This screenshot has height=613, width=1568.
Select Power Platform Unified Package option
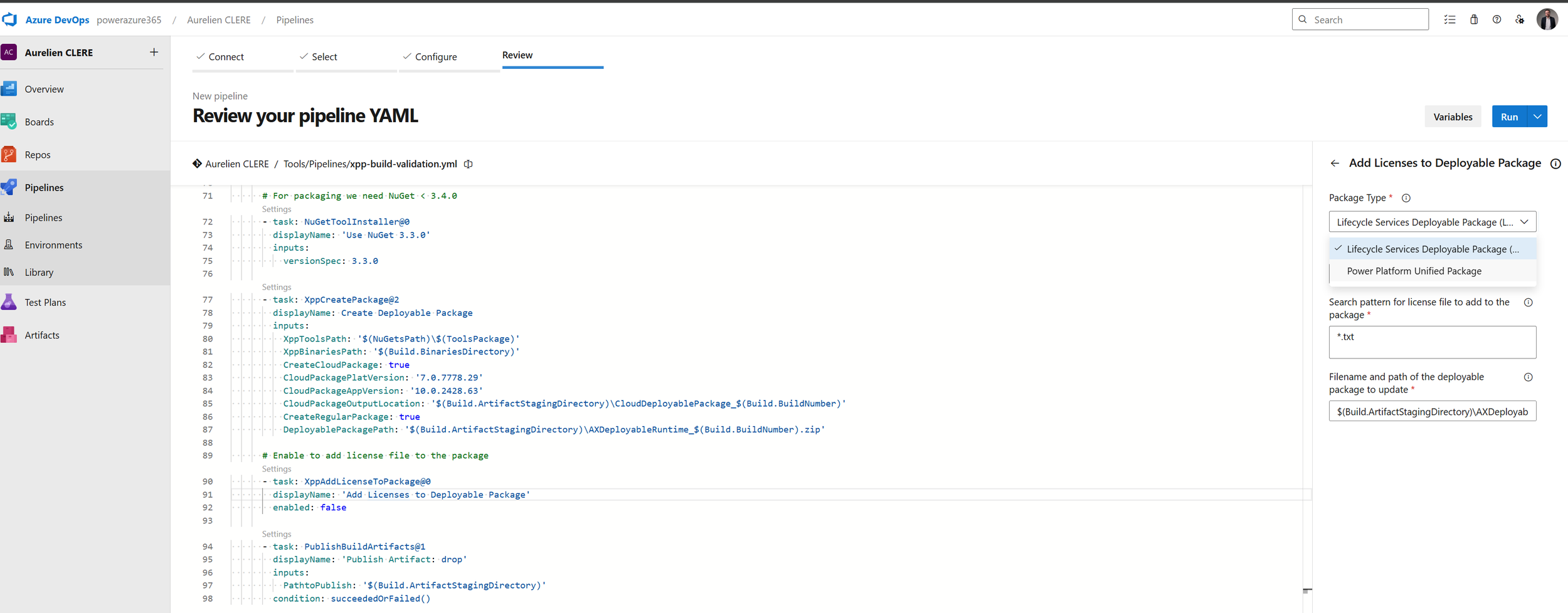1432,271
